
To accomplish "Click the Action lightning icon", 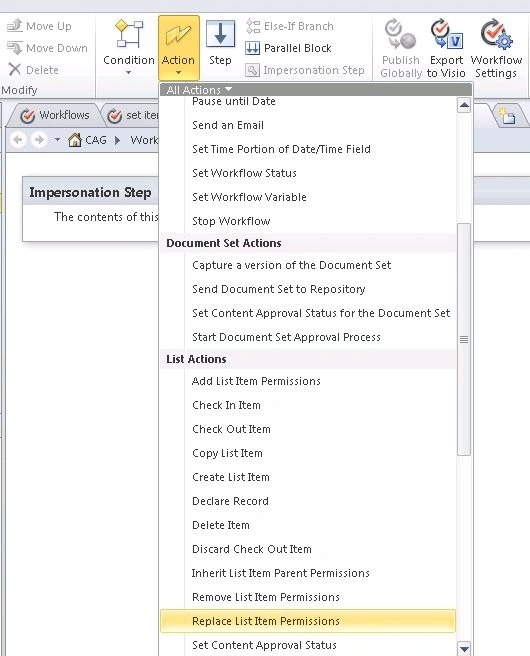I will (x=178, y=36).
